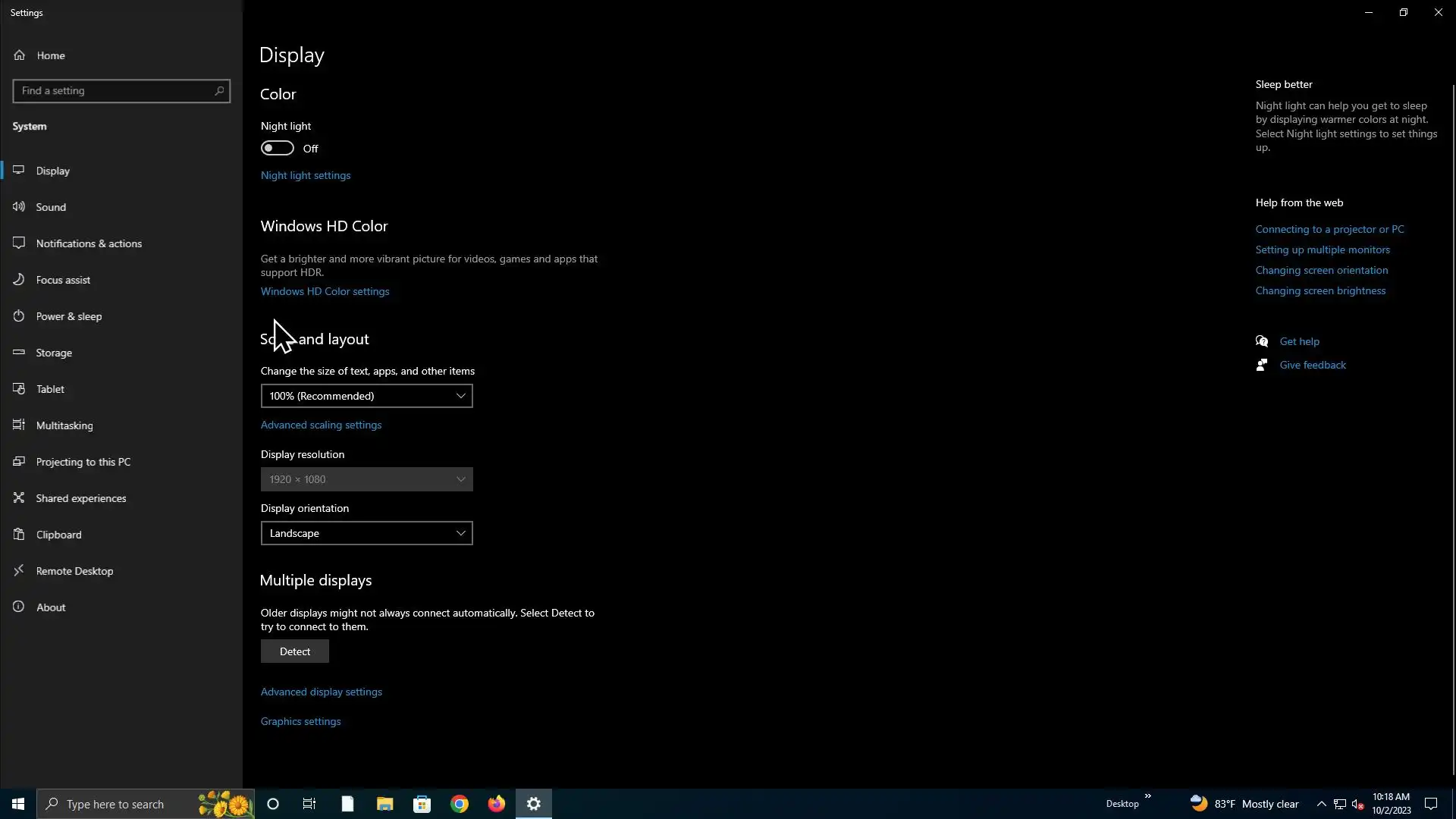The image size is (1456, 819).
Task: Open Night light settings link
Action: [x=306, y=175]
